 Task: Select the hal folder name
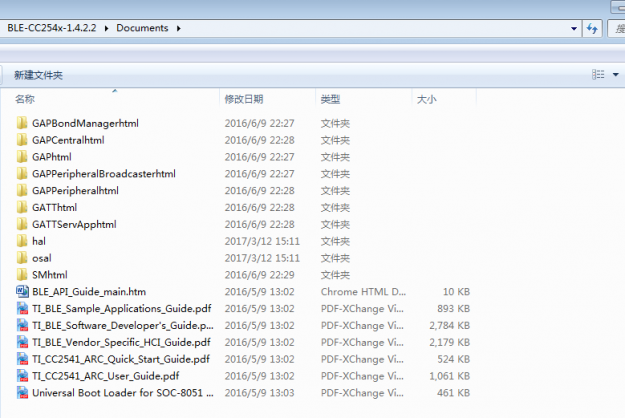[39, 241]
